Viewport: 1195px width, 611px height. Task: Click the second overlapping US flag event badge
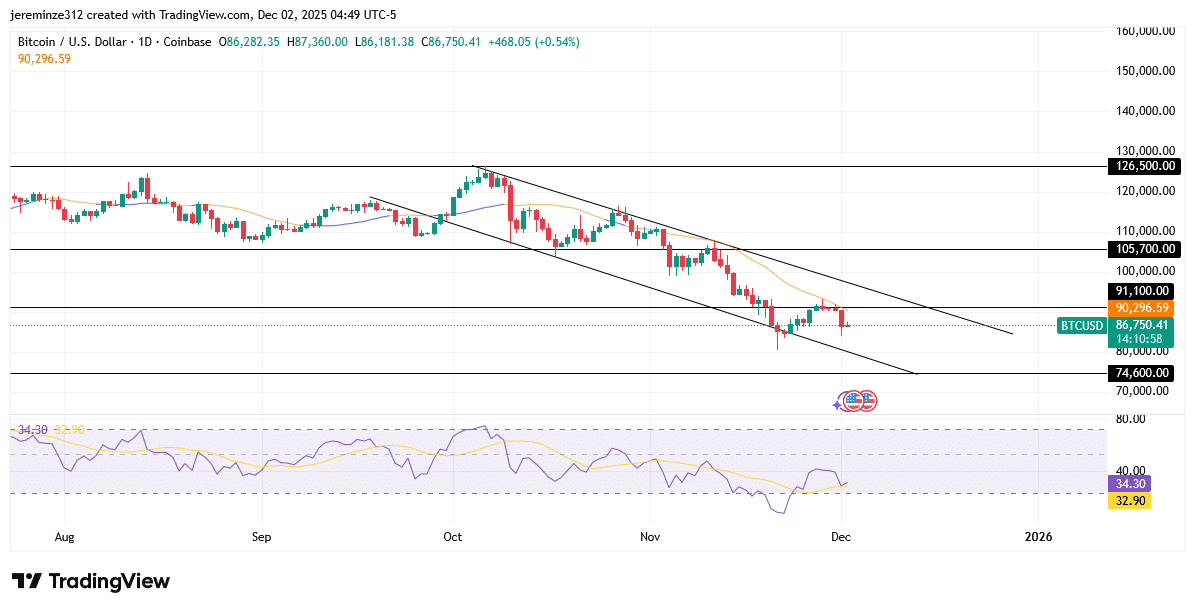point(868,400)
